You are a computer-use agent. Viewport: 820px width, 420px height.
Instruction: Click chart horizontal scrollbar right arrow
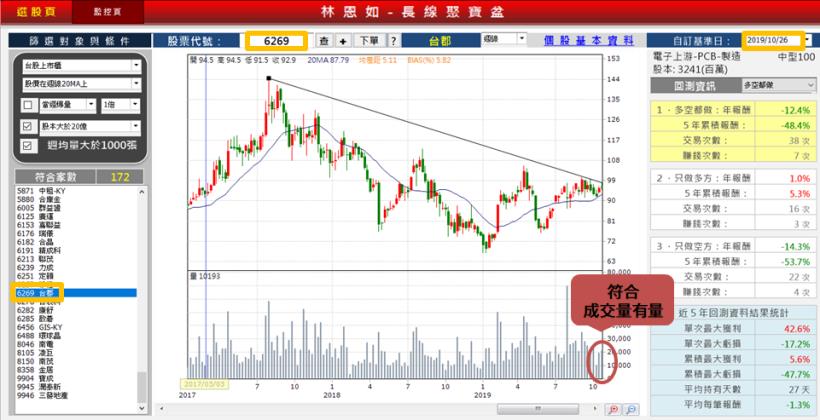595,408
